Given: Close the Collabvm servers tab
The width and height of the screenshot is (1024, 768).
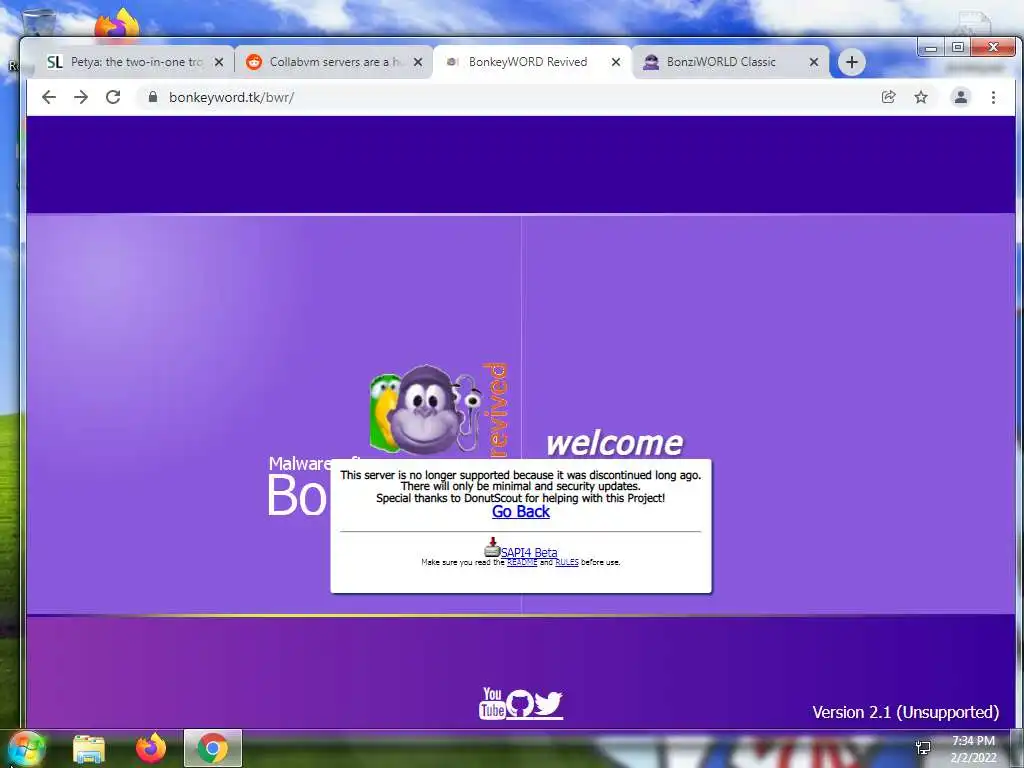Looking at the screenshot, I should (418, 62).
